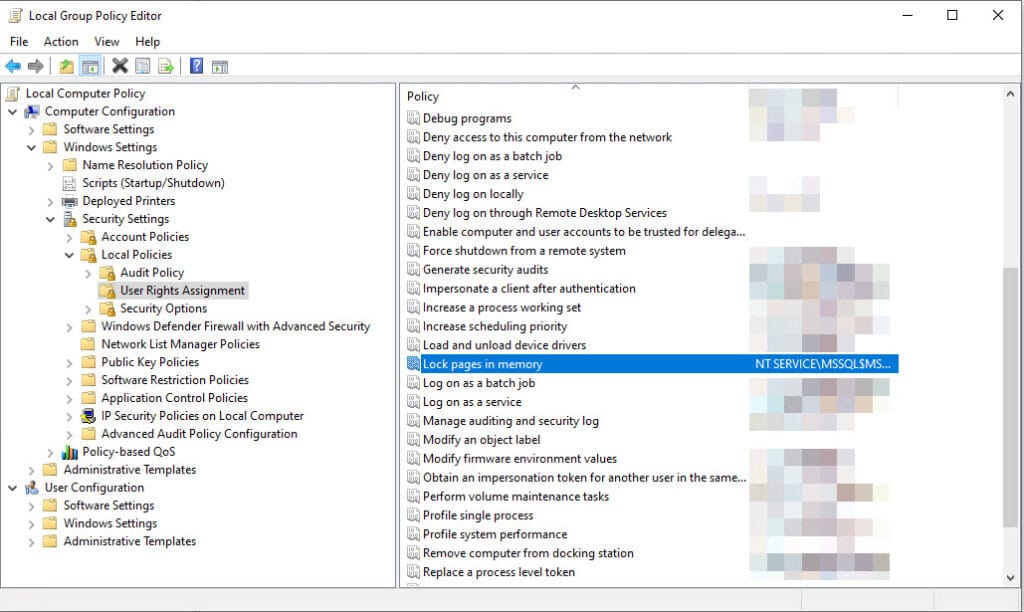
Task: Click the Export List toolbar icon
Action: [x=166, y=66]
